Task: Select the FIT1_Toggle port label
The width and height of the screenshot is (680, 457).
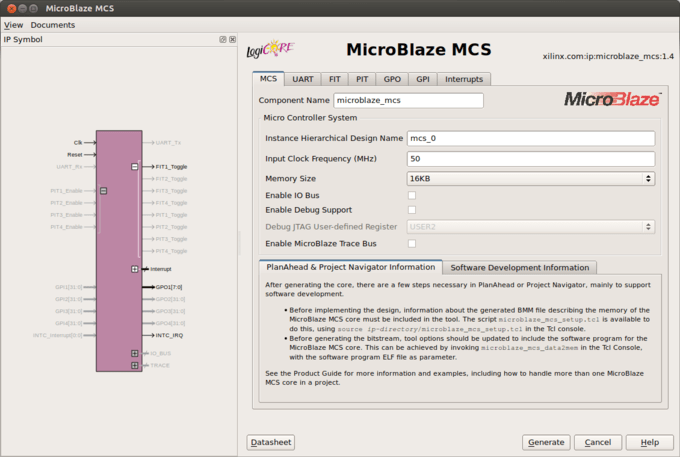Action: click(171, 166)
